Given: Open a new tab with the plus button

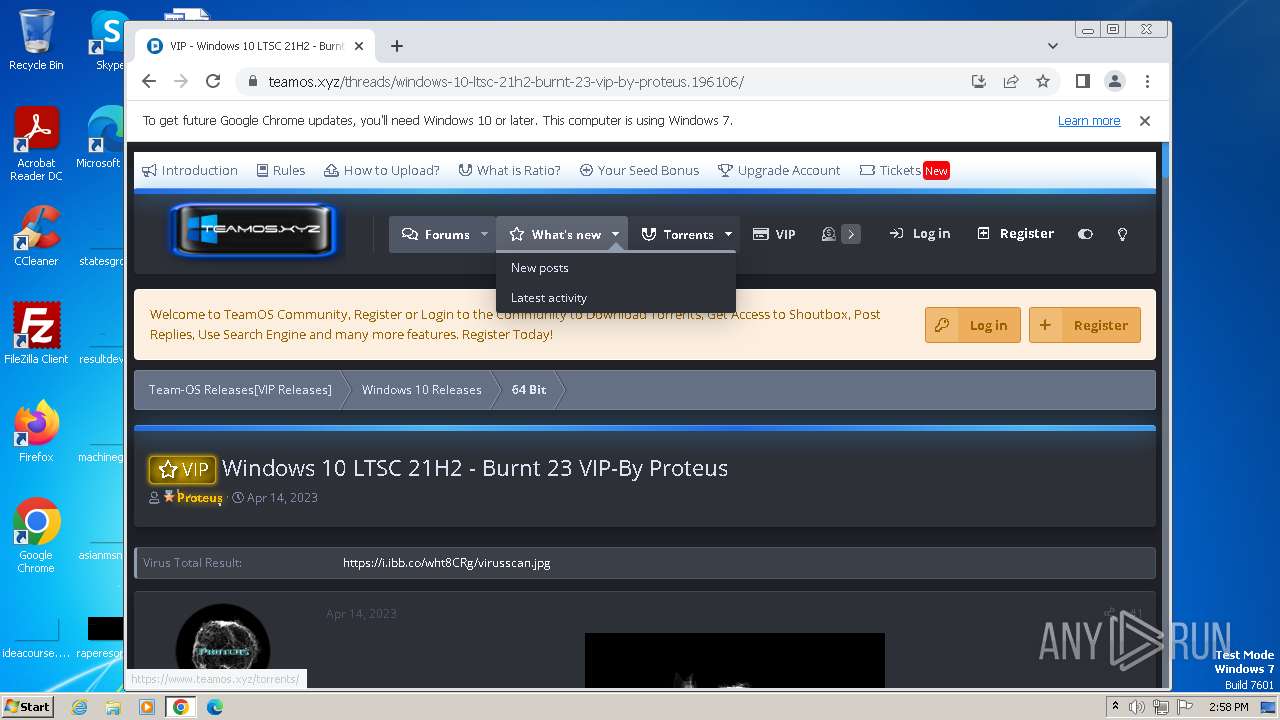Looking at the screenshot, I should 397,46.
